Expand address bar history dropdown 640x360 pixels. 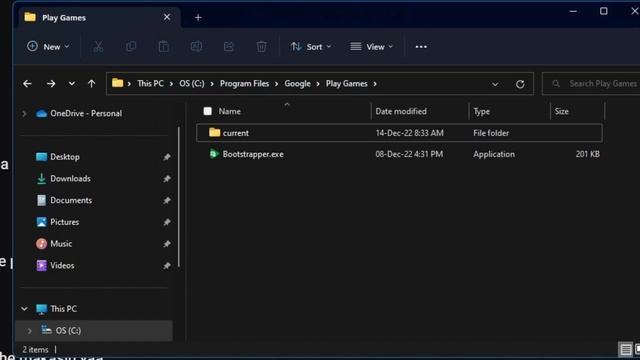coord(495,84)
